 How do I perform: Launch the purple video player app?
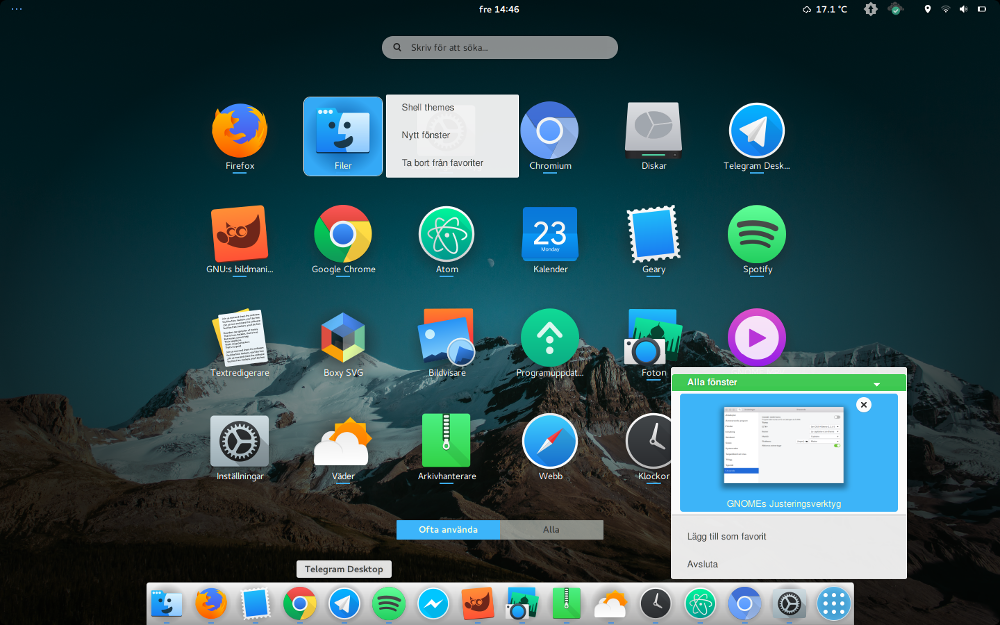[757, 337]
